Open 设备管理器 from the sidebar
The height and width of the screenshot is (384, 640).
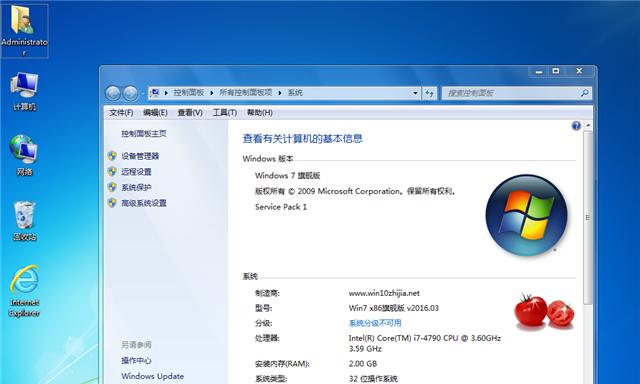(140, 156)
